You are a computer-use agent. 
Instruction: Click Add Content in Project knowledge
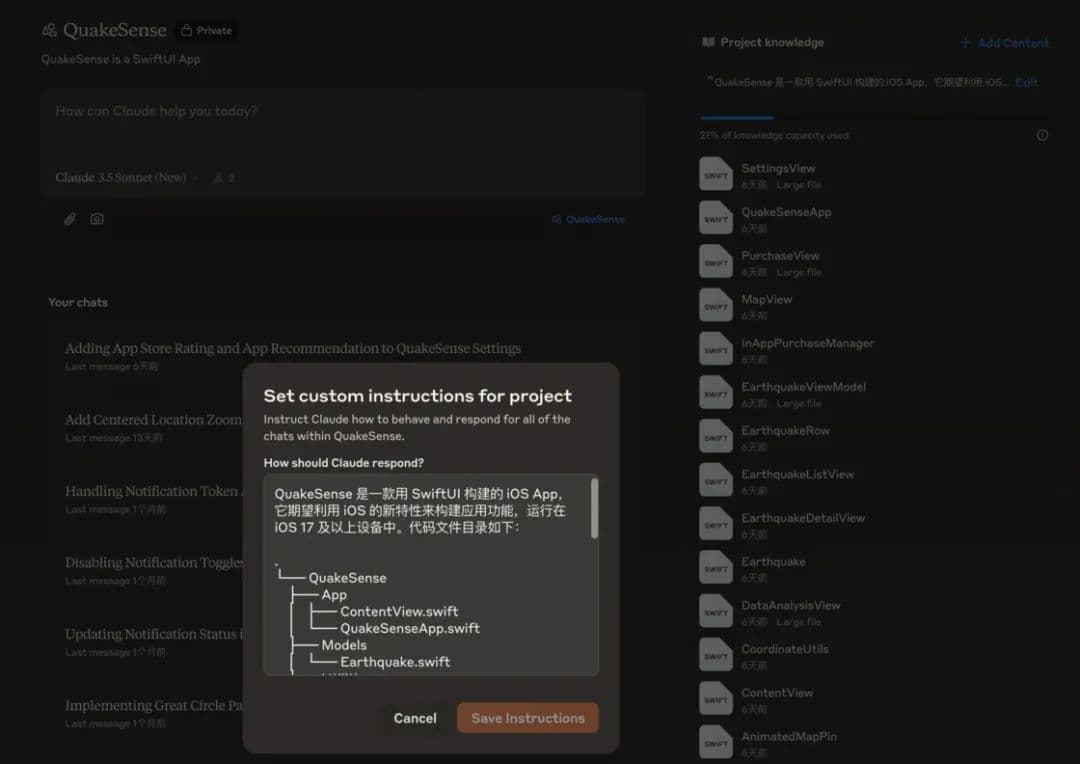(x=1004, y=43)
